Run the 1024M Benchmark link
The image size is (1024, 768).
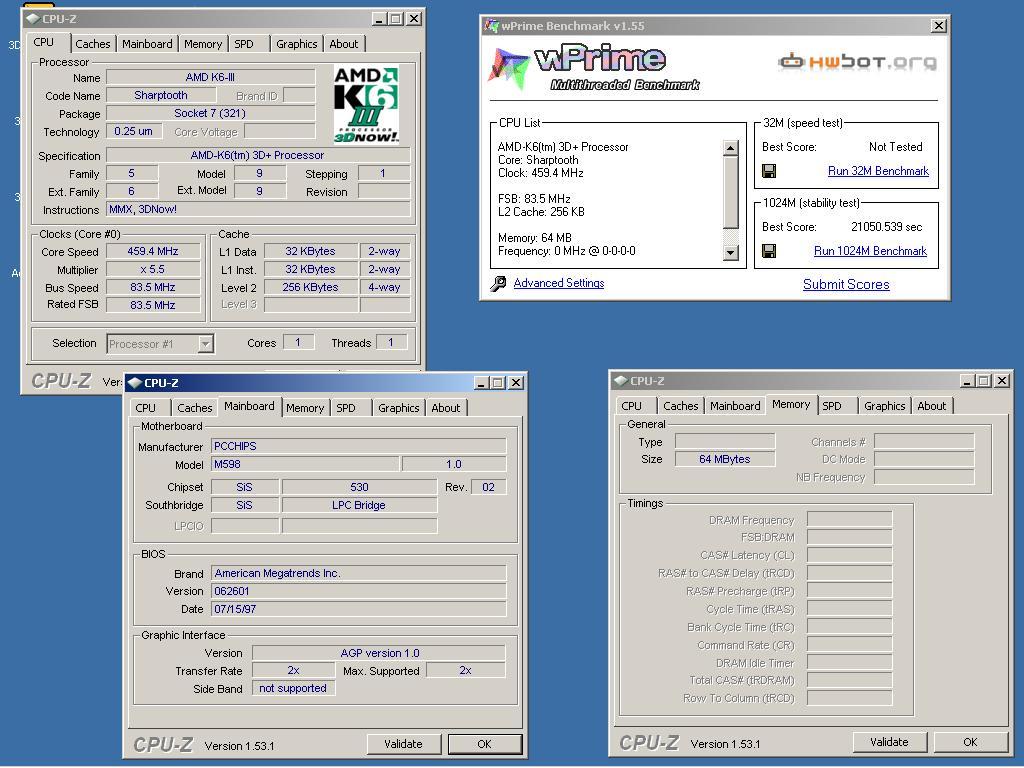click(x=871, y=251)
